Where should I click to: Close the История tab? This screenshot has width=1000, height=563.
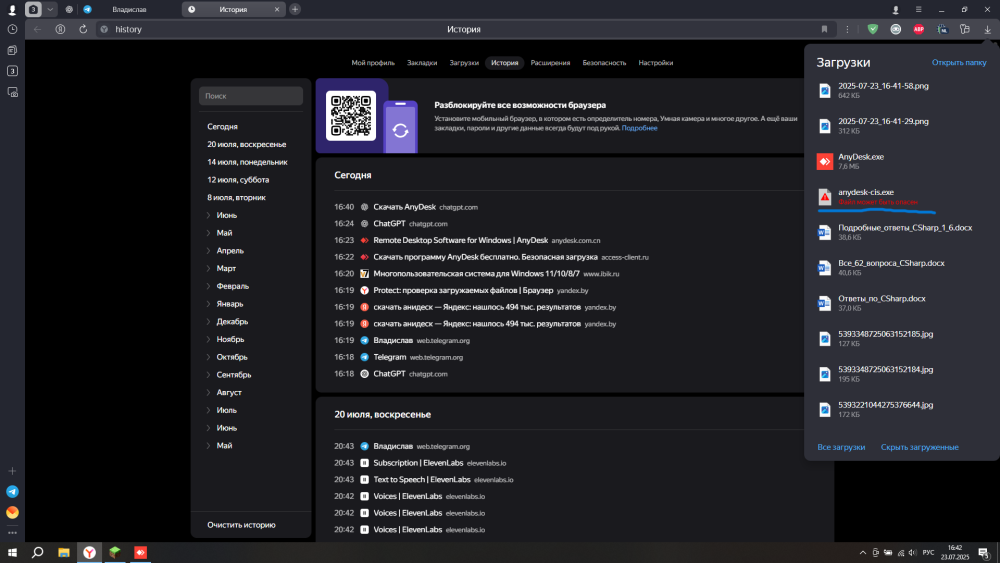277,10
